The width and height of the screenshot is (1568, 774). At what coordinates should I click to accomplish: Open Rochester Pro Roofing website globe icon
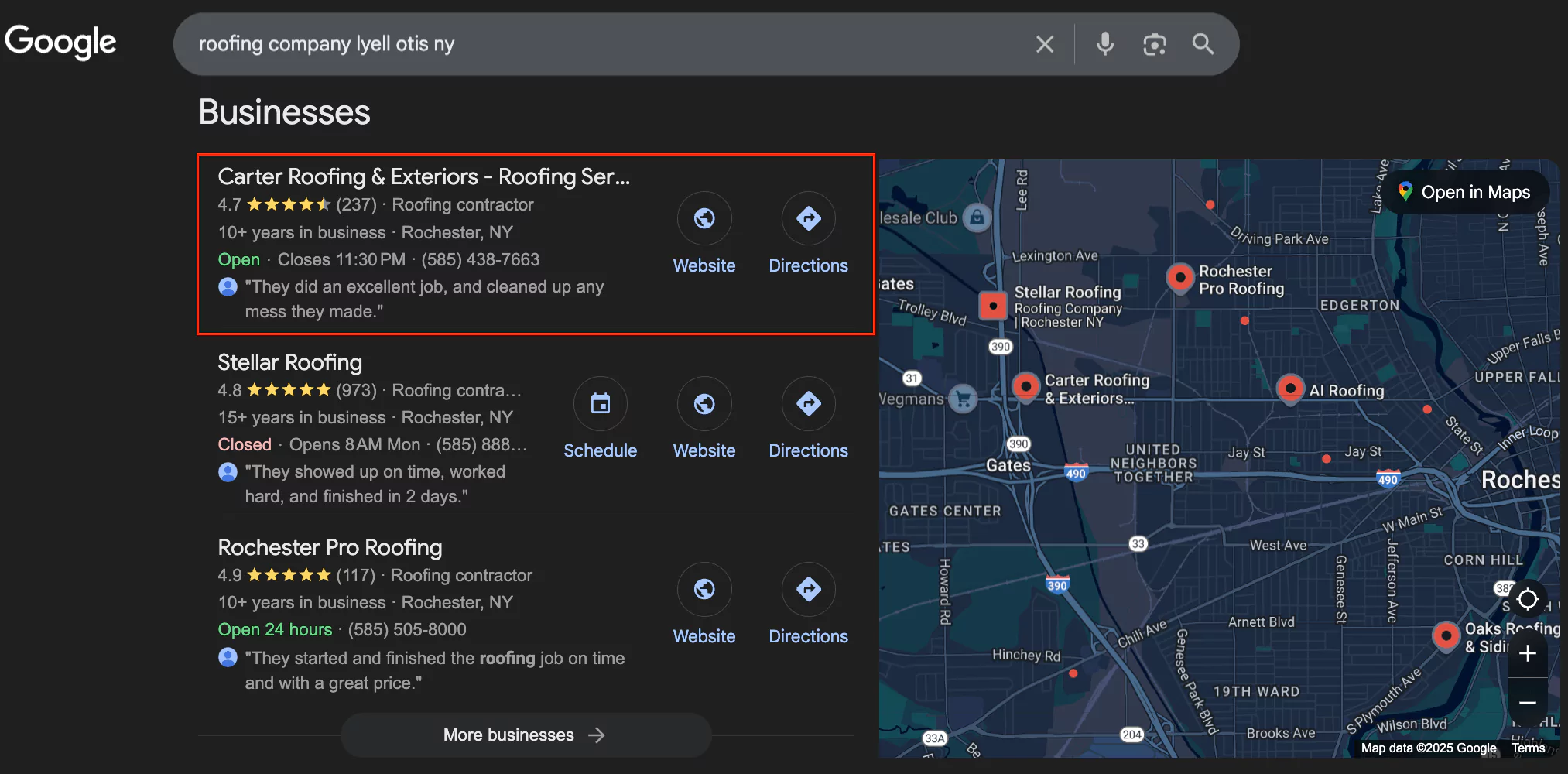pyautogui.click(x=704, y=589)
